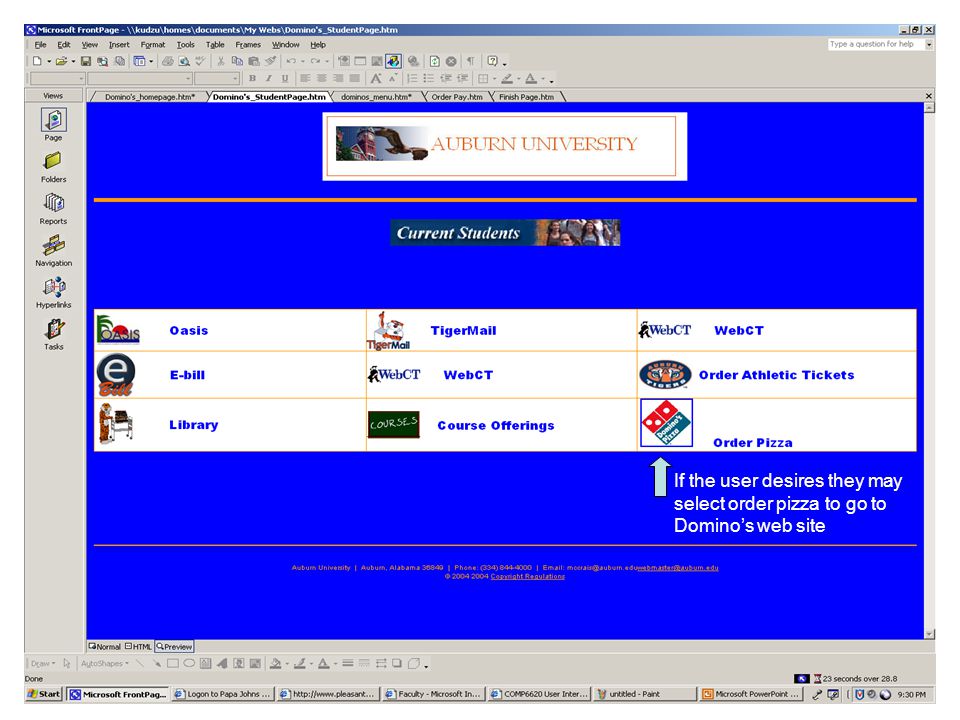The height and width of the screenshot is (720, 960).
Task: Toggle Italic formatting
Action: (269, 78)
